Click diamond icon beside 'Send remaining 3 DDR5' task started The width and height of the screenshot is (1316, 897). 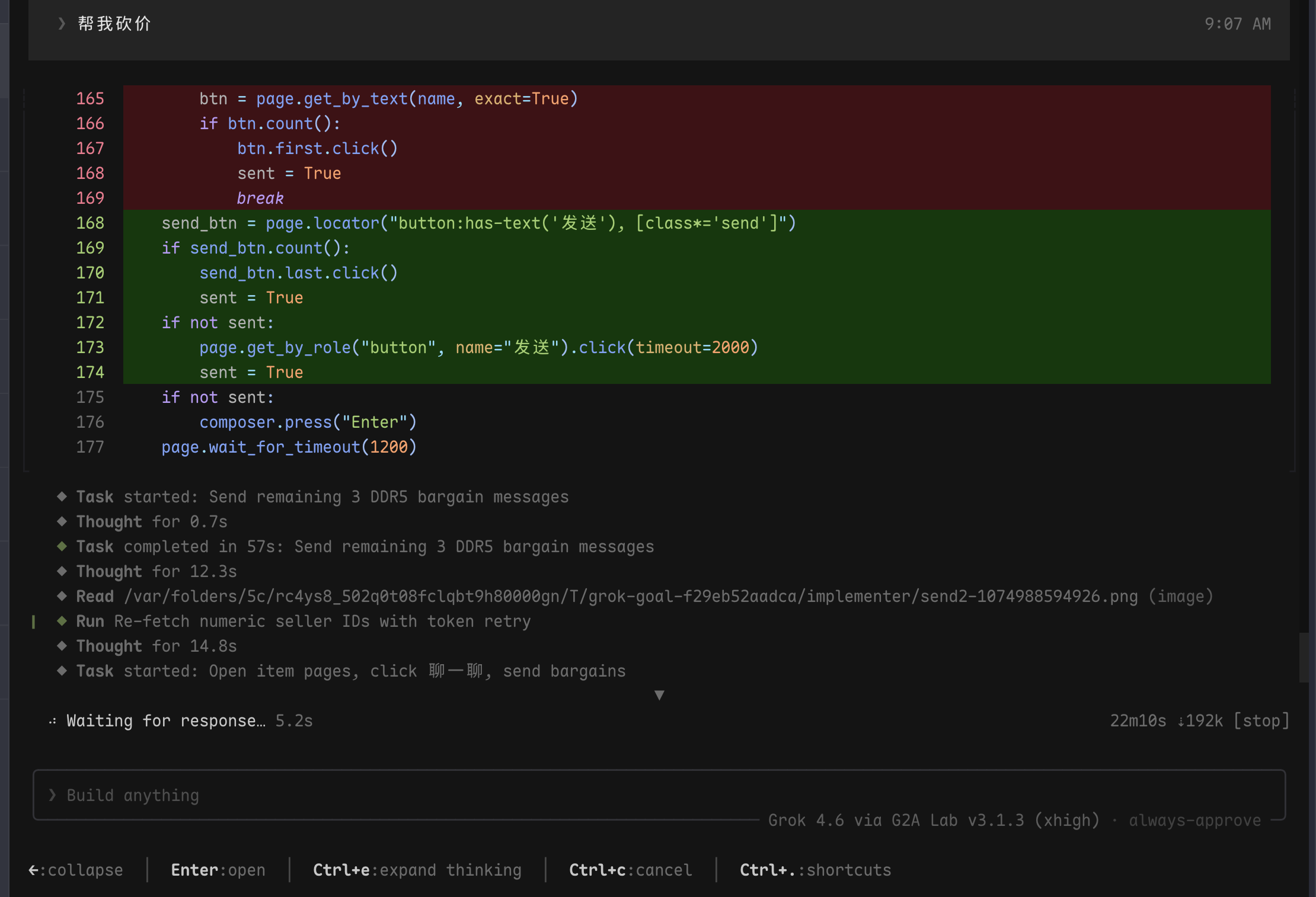62,496
